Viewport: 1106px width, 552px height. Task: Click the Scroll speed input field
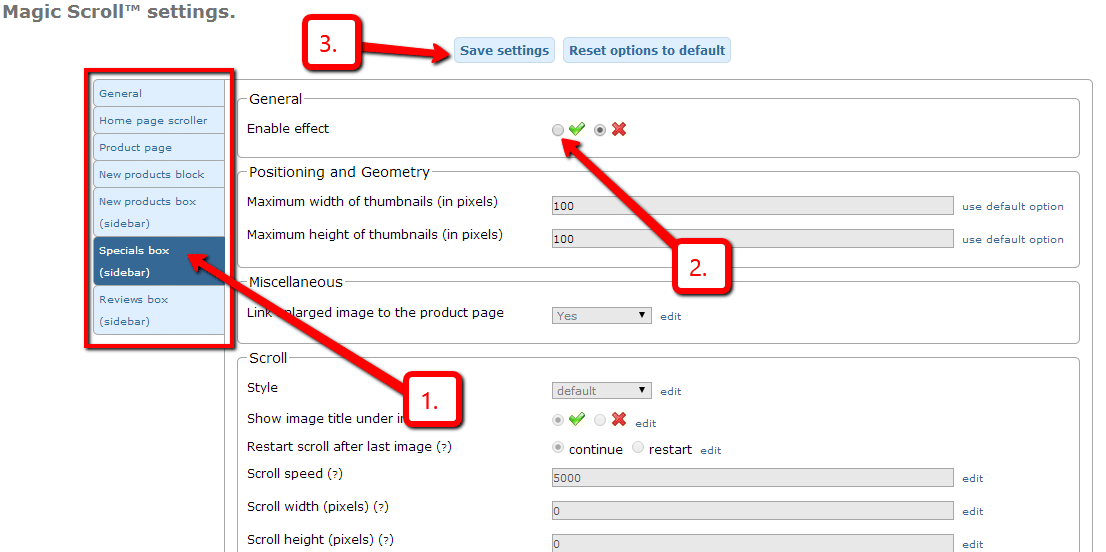(753, 478)
